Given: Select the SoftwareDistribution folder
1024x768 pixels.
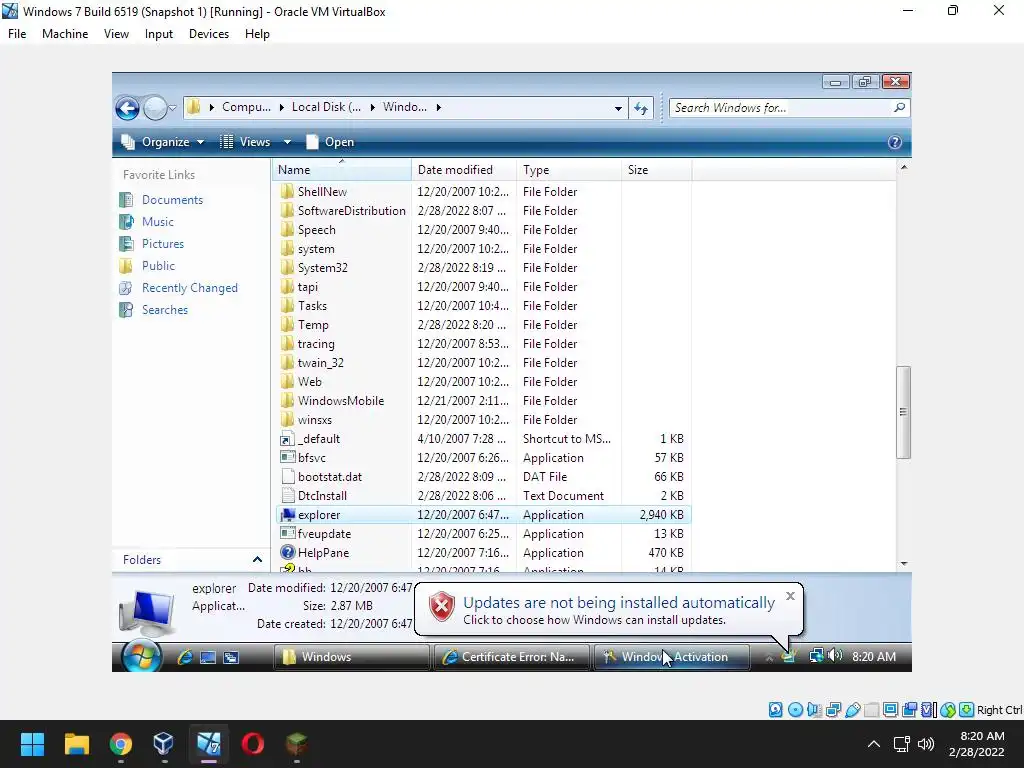Looking at the screenshot, I should click(x=351, y=211).
